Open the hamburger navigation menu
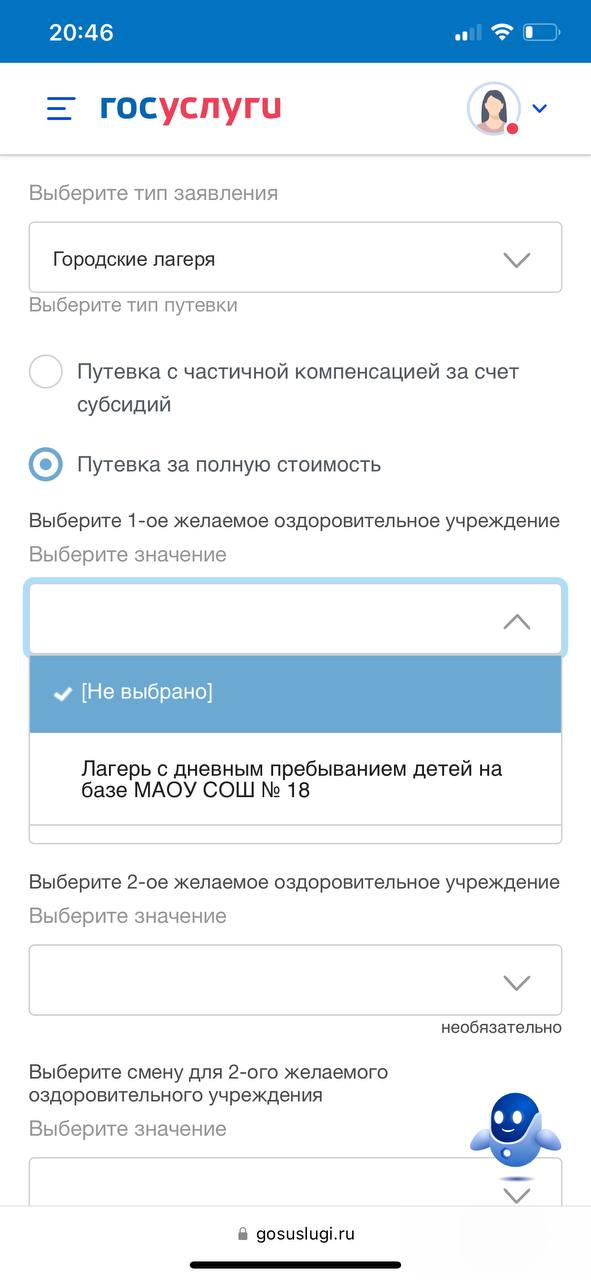 pos(61,108)
